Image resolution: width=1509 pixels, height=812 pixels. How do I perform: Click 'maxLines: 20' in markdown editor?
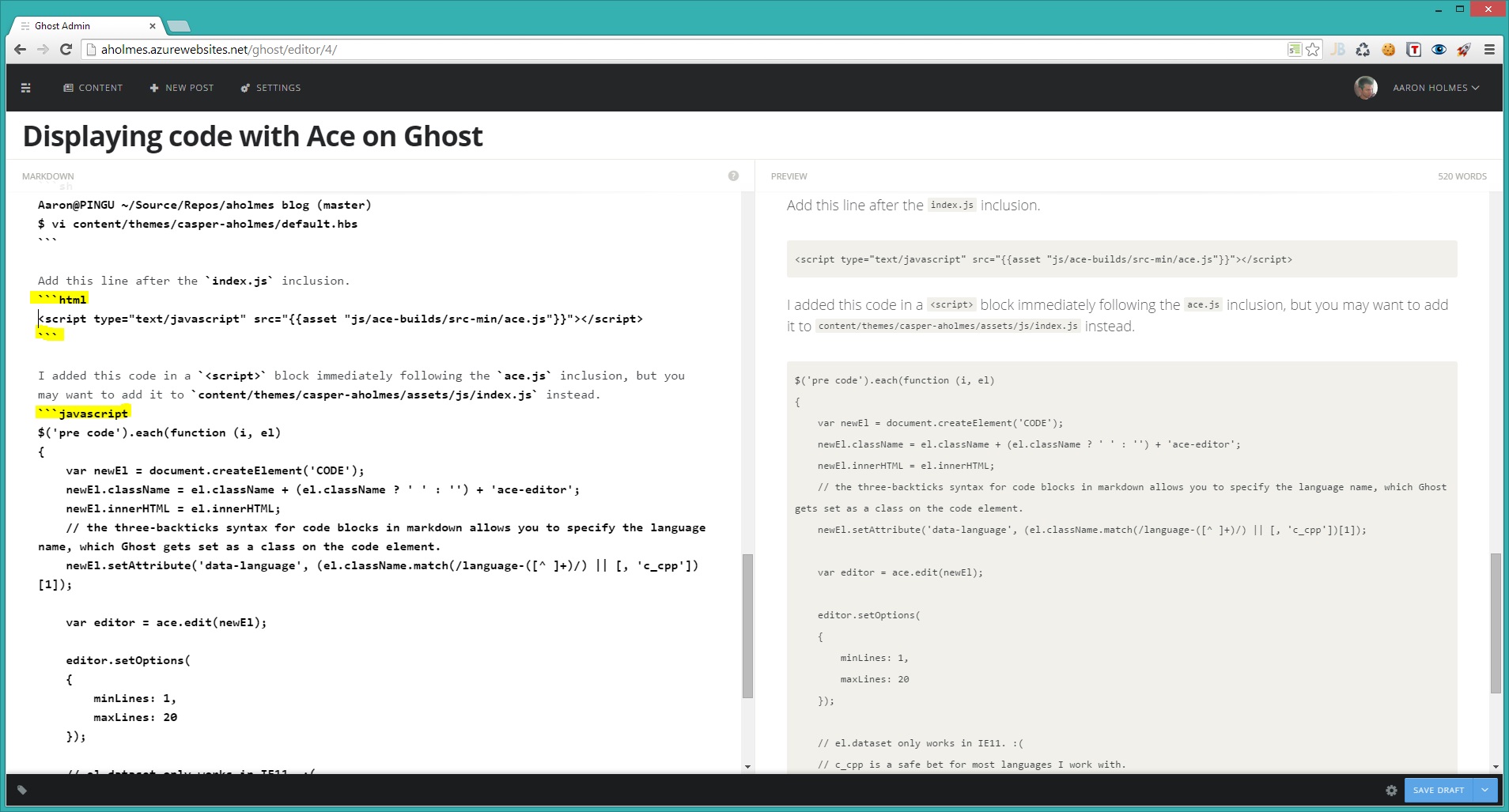(x=135, y=717)
